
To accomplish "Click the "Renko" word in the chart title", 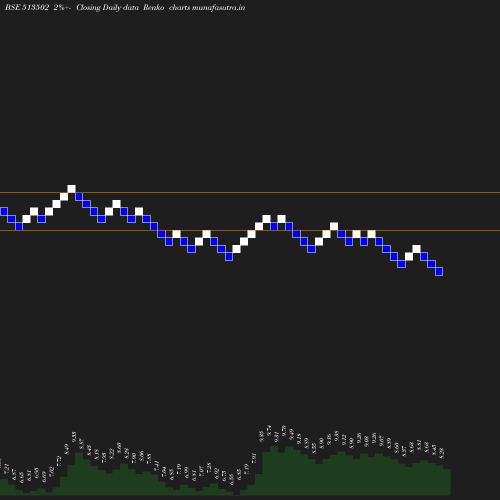I will click(153, 7).
